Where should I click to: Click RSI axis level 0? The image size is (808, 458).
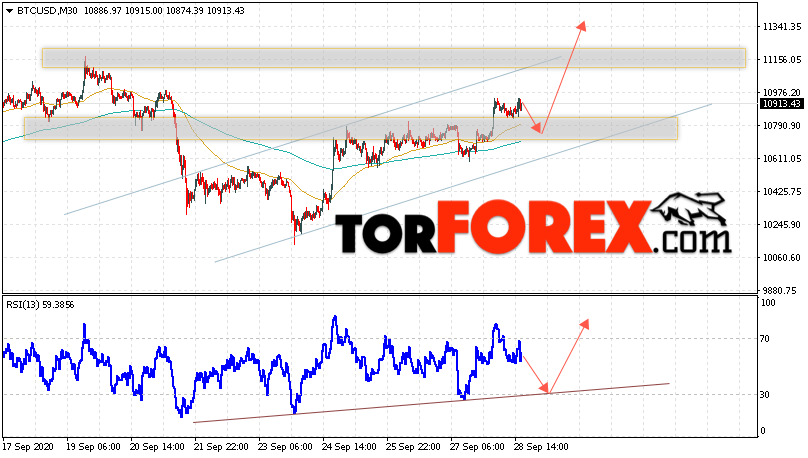coord(763,431)
